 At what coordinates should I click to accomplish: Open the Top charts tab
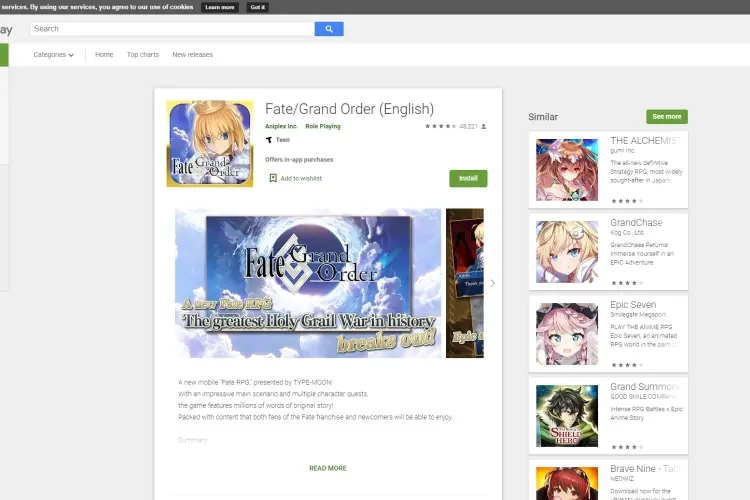point(143,55)
